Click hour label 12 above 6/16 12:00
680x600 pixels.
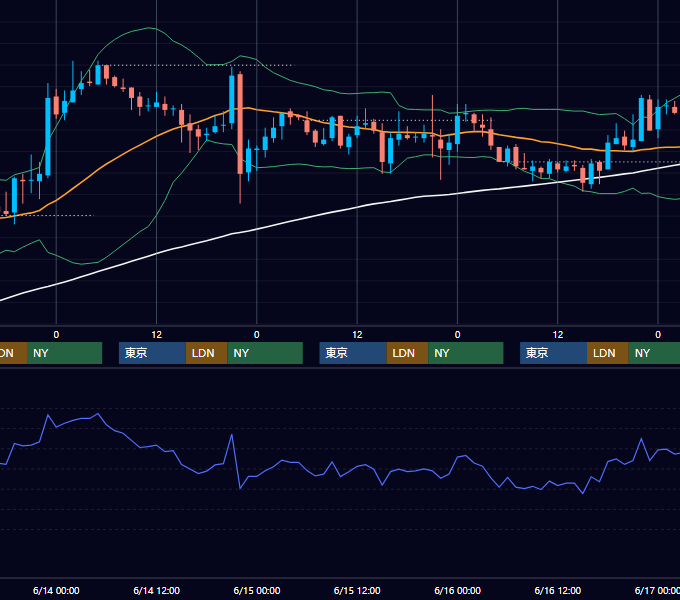558,335
